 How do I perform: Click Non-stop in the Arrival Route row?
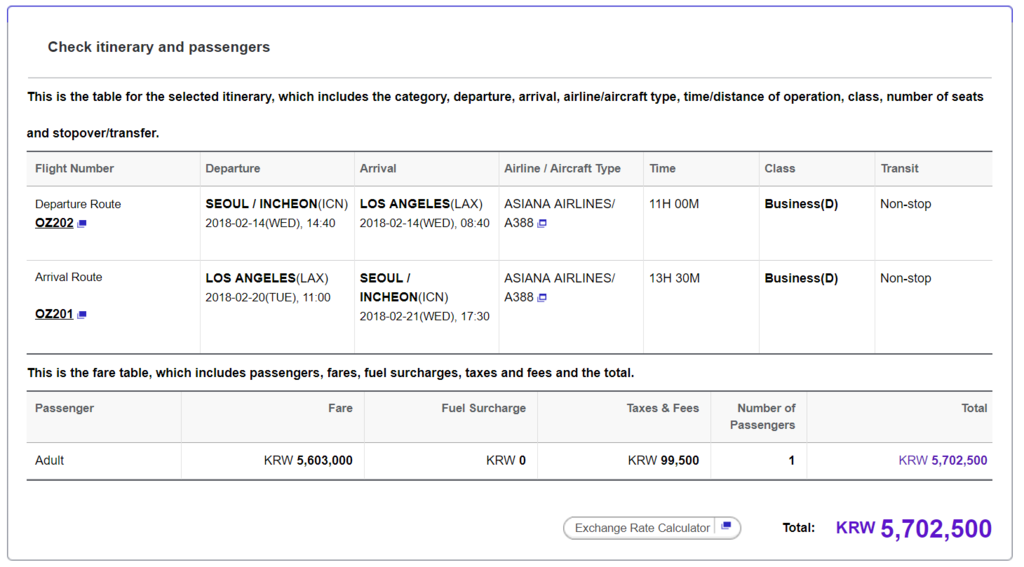[x=905, y=278]
